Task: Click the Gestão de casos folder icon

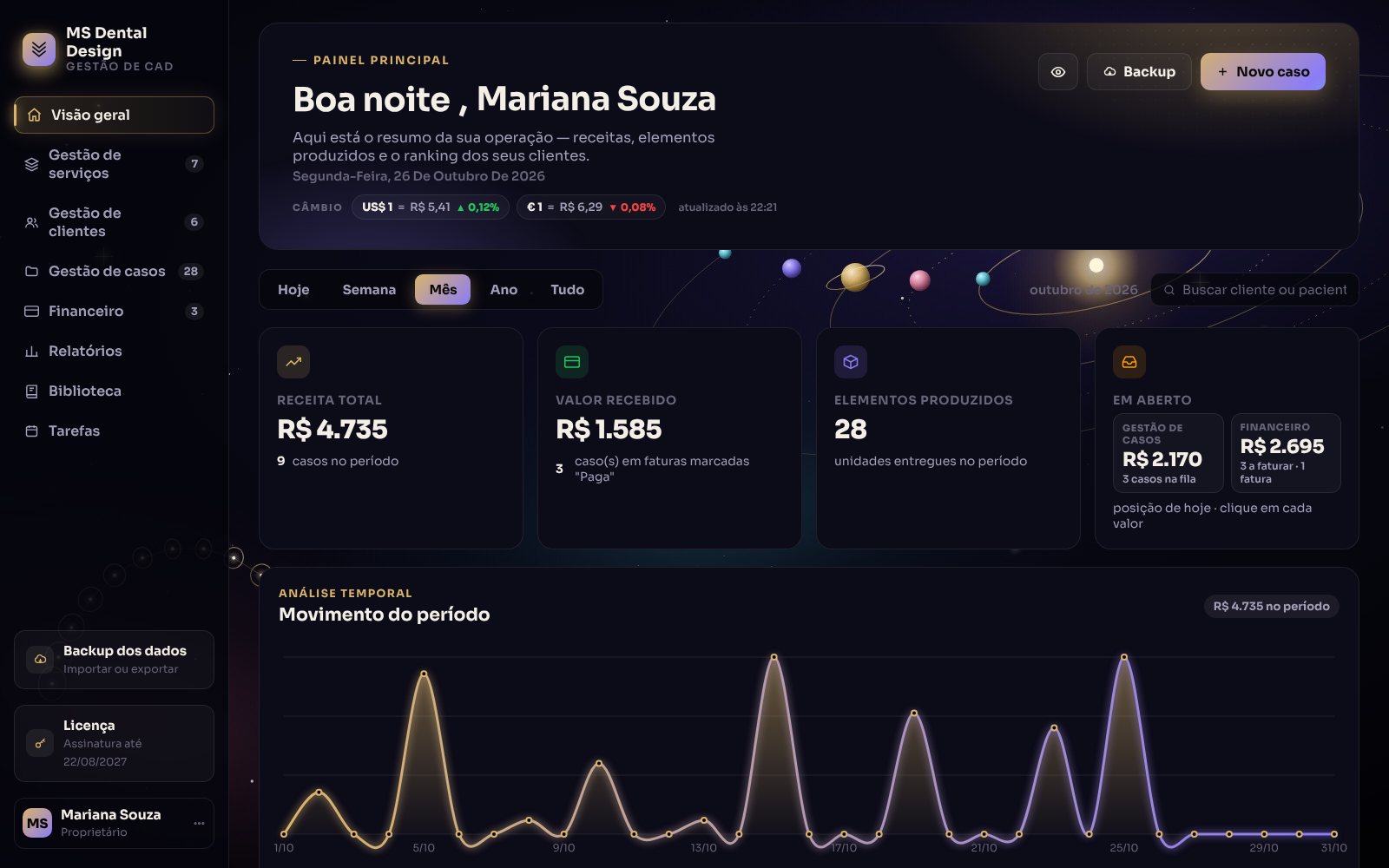Action: coord(31,271)
